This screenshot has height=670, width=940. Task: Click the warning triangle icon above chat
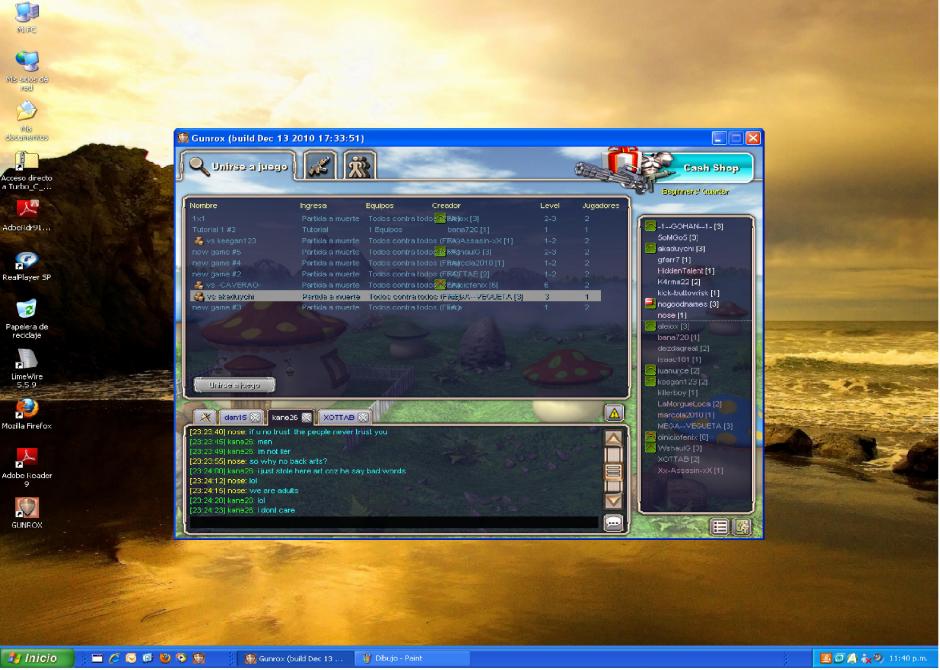[x=614, y=413]
